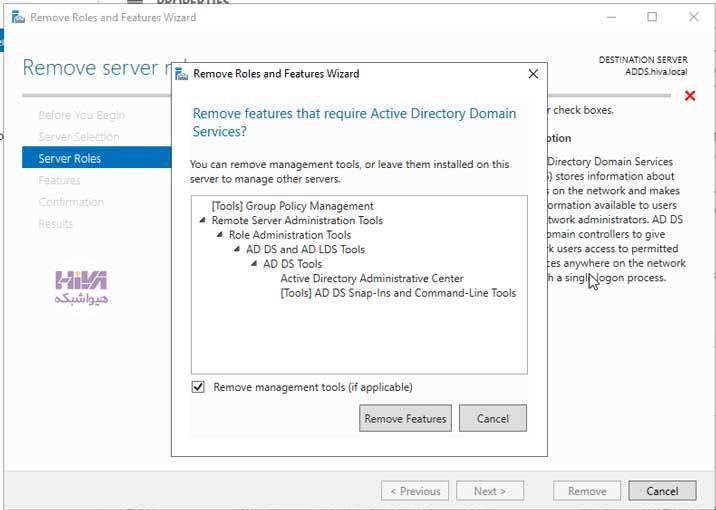Select AD DS Snap-Ins and Command-Line Tools row
716x510 pixels.
pyautogui.click(x=398, y=293)
